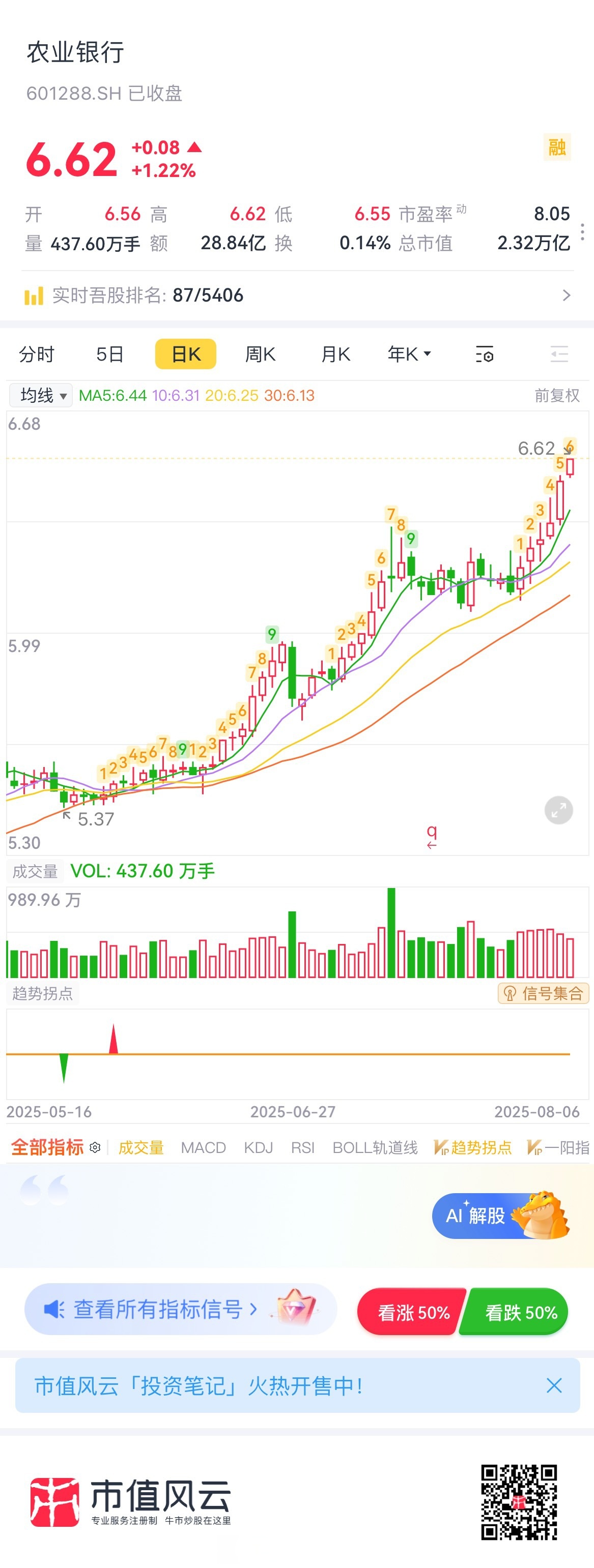This screenshot has height=1568, width=594.
Task: Open the 均线 indicator dropdown
Action: (x=41, y=396)
